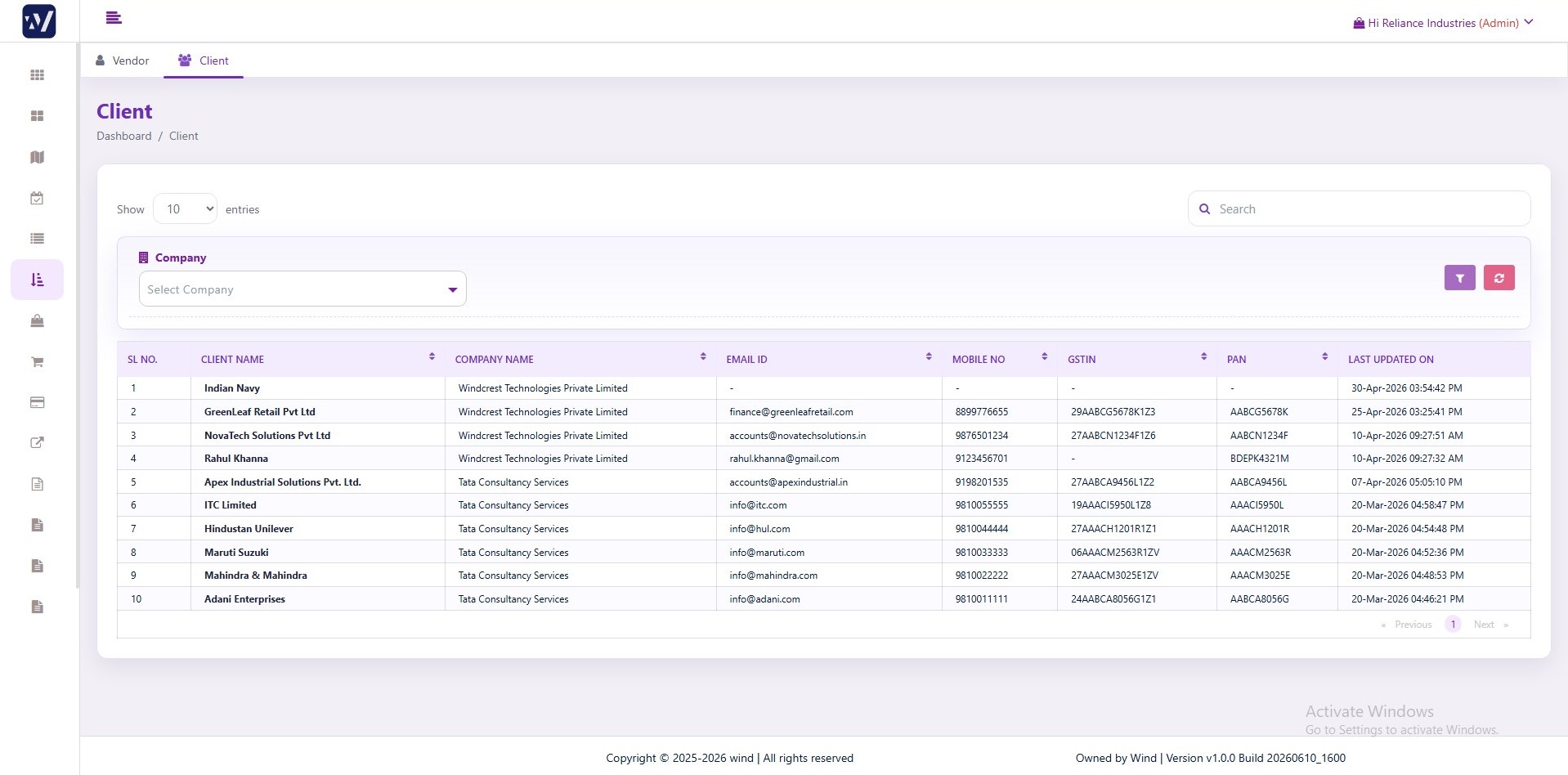Select the map icon in the sidebar
The width and height of the screenshot is (1568, 775).
[37, 157]
